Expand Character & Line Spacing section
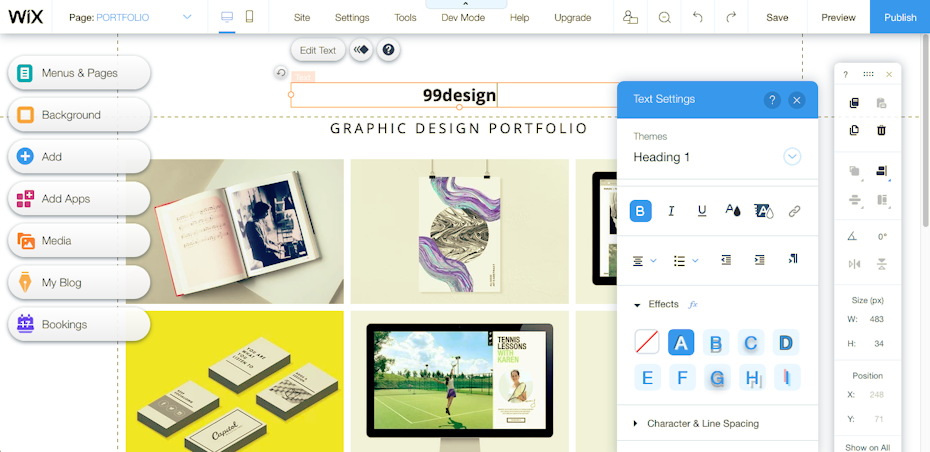 click(x=696, y=424)
